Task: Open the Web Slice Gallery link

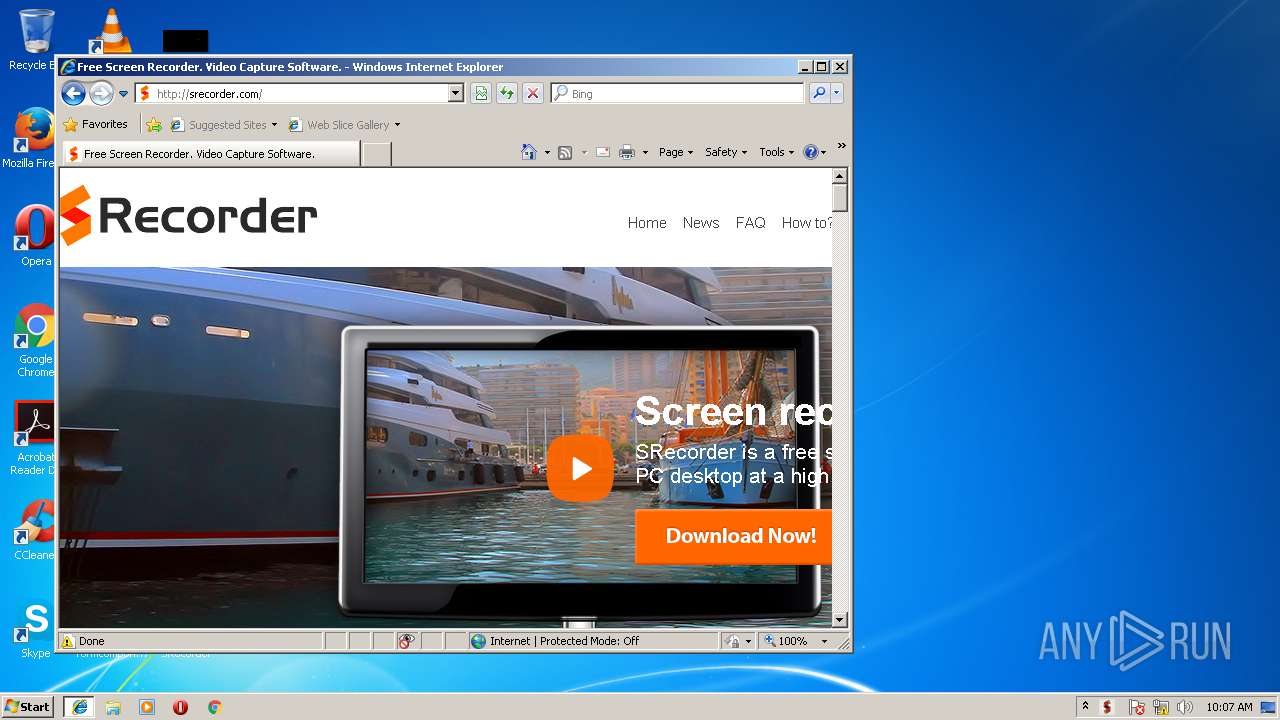Action: pos(343,125)
